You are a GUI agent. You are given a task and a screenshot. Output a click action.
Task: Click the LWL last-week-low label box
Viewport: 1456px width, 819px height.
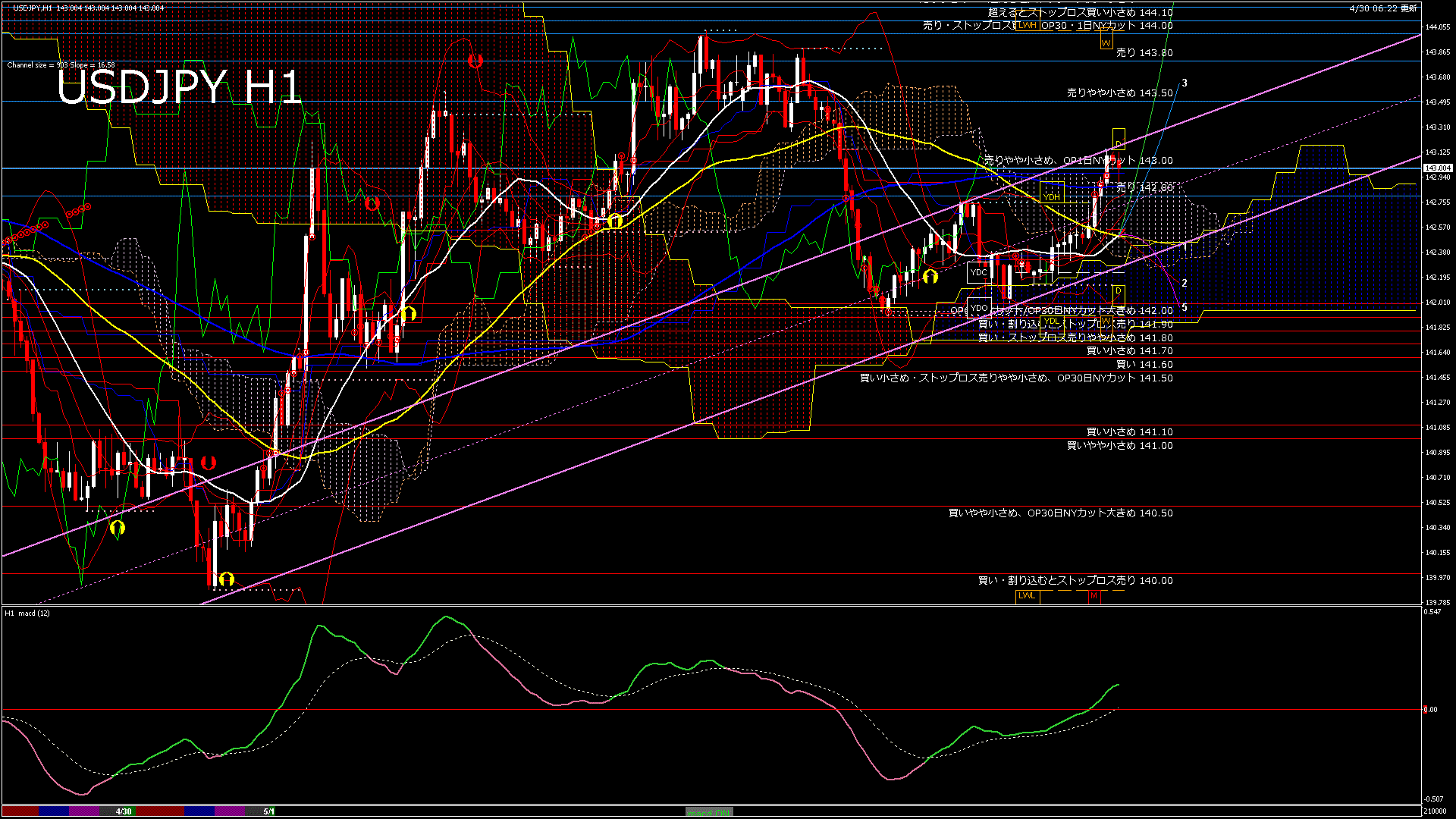[1027, 596]
